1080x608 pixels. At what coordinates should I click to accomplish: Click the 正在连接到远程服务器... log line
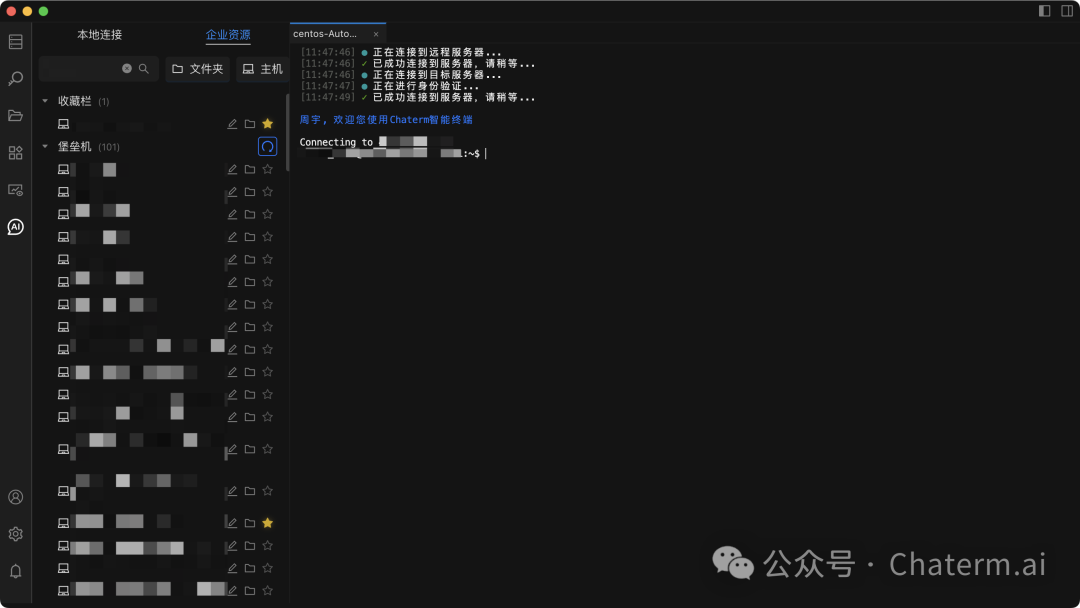[401, 52]
